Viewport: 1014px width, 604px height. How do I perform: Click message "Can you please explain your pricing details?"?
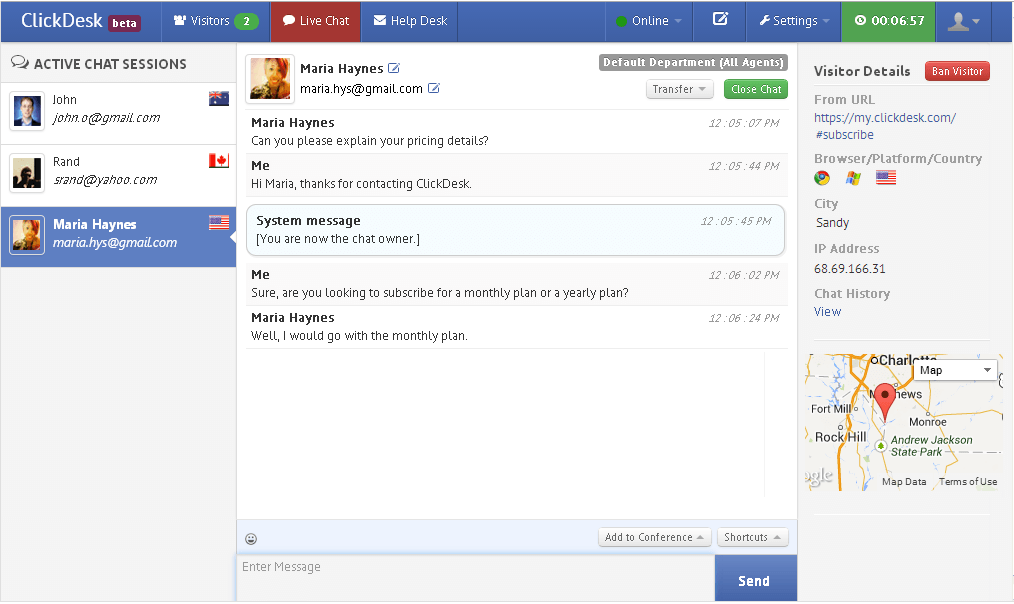[x=370, y=141]
